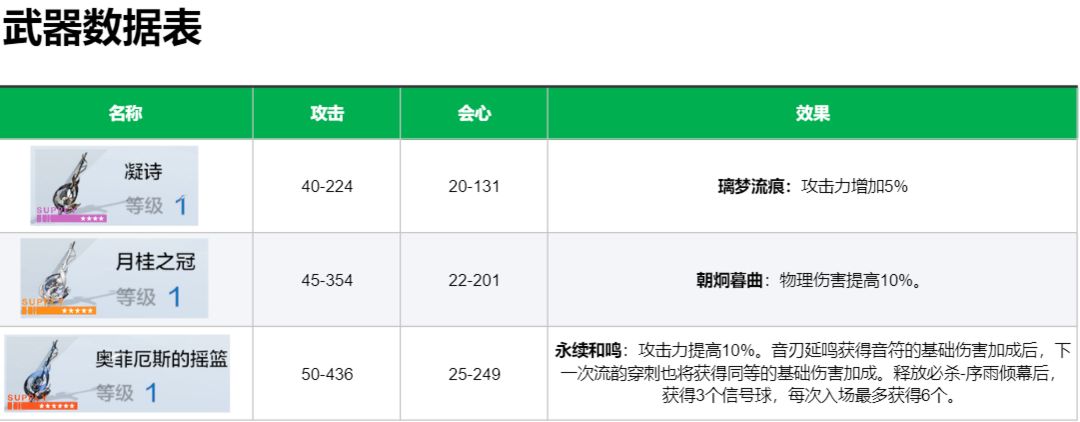Click the 25-249 crit value cell
Image resolution: width=1080 pixels, height=422 pixels.
[474, 374]
